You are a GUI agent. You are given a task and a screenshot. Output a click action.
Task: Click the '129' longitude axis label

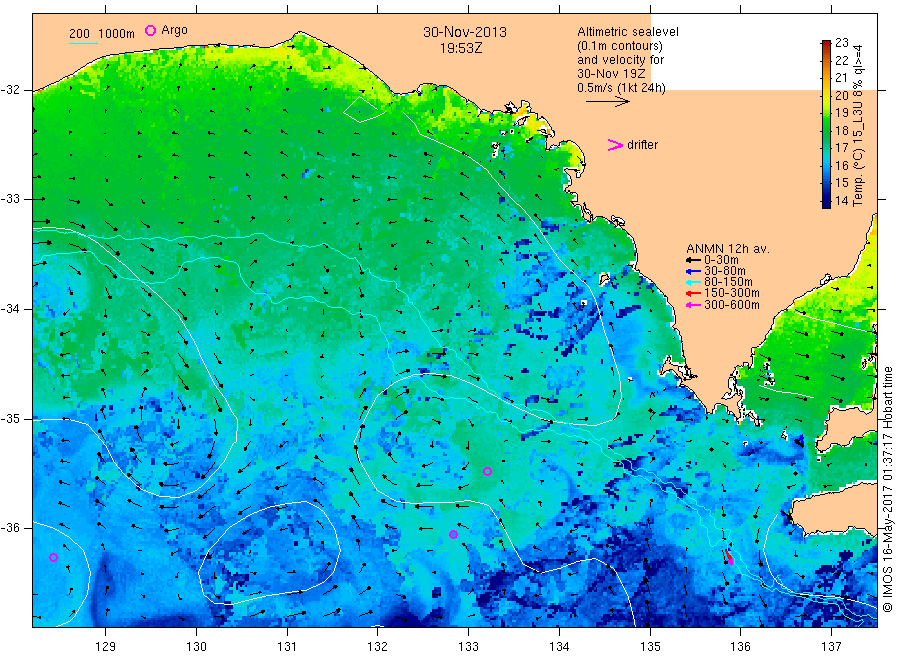(x=106, y=646)
